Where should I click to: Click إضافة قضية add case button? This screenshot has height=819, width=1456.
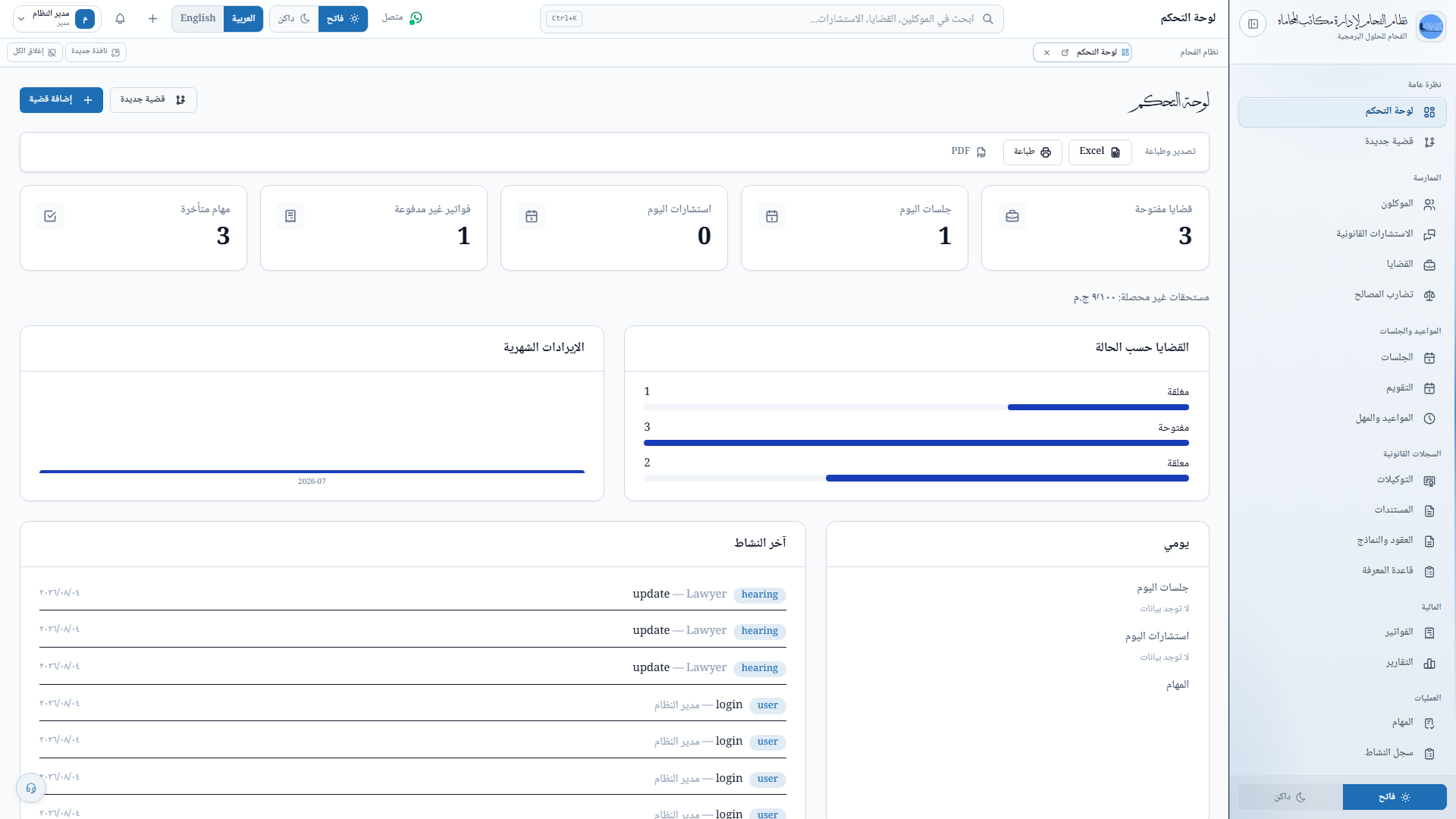pyautogui.click(x=61, y=100)
